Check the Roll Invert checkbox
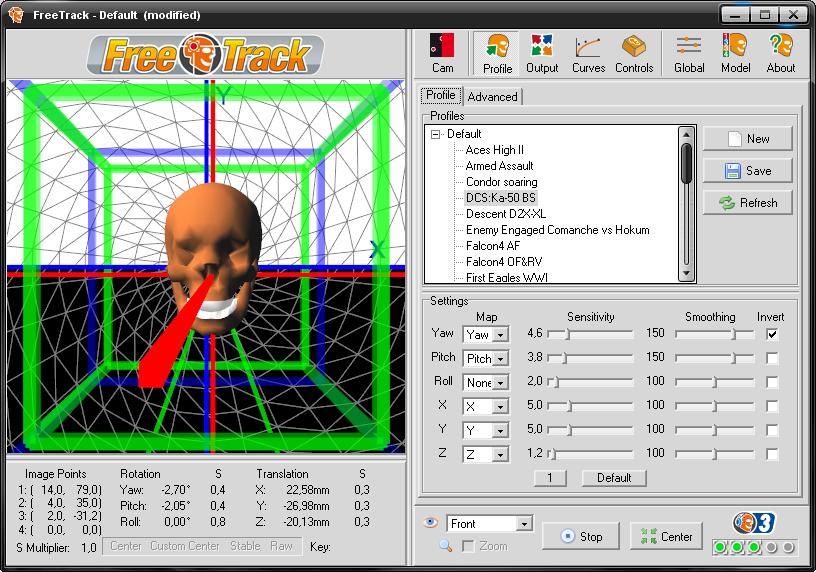The width and height of the screenshot is (816, 572). [772, 382]
